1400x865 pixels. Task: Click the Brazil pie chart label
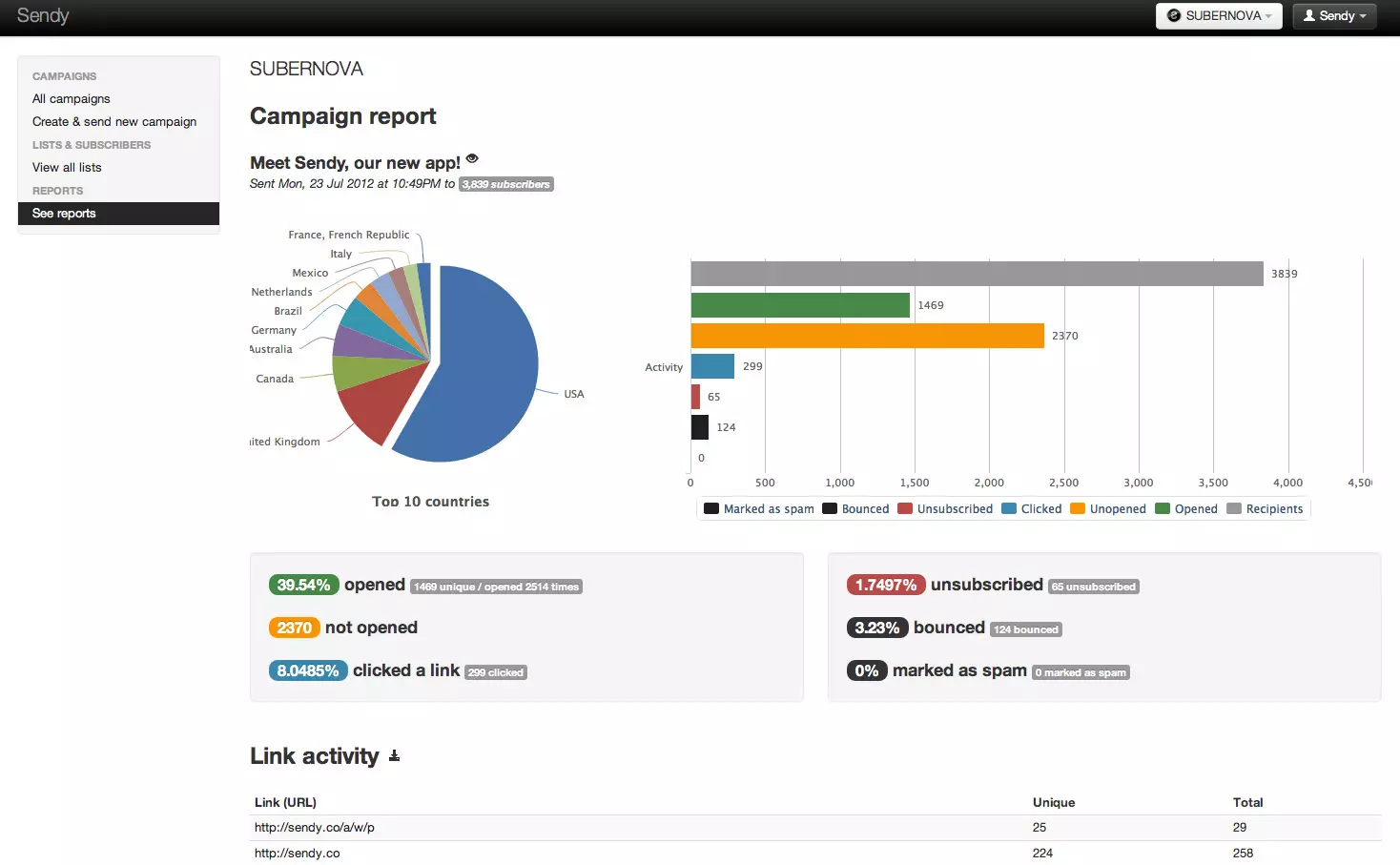point(288,311)
